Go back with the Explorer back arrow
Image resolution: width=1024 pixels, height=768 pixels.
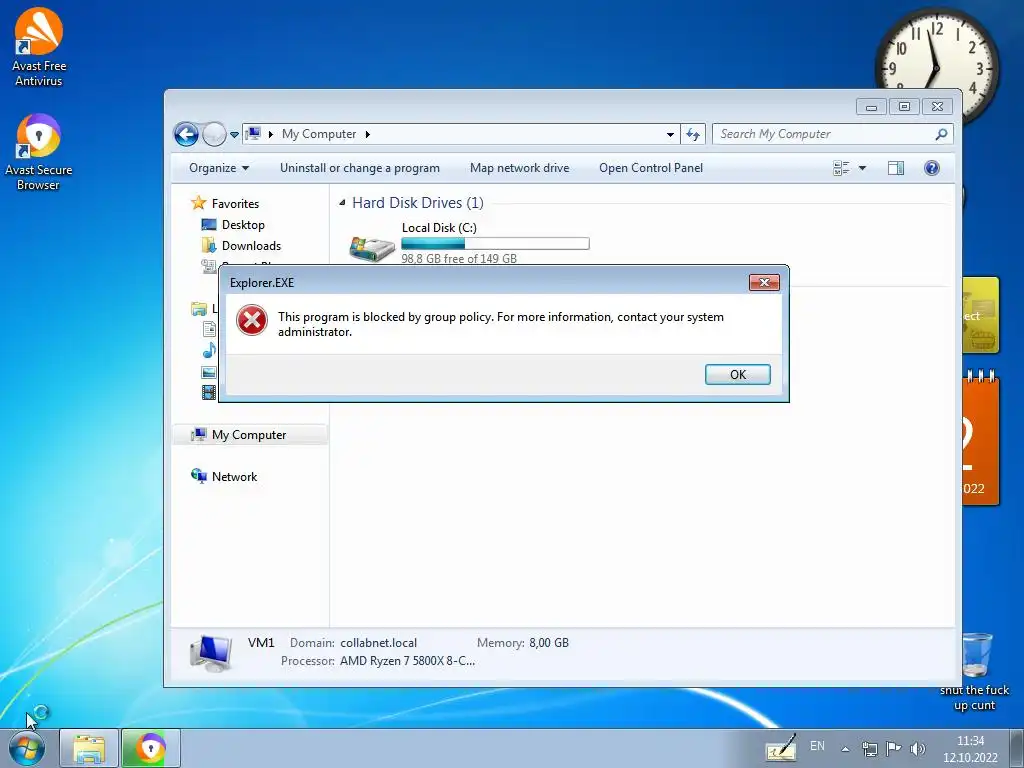[x=186, y=135]
